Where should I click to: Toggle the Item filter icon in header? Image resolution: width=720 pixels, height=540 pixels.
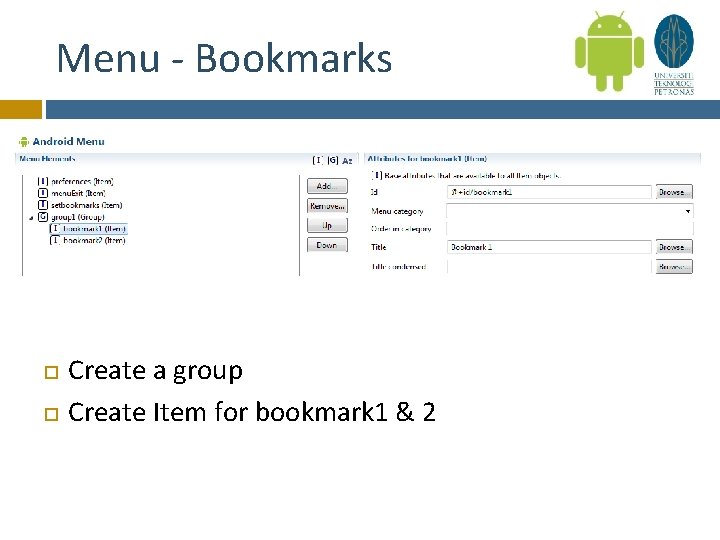pos(318,160)
